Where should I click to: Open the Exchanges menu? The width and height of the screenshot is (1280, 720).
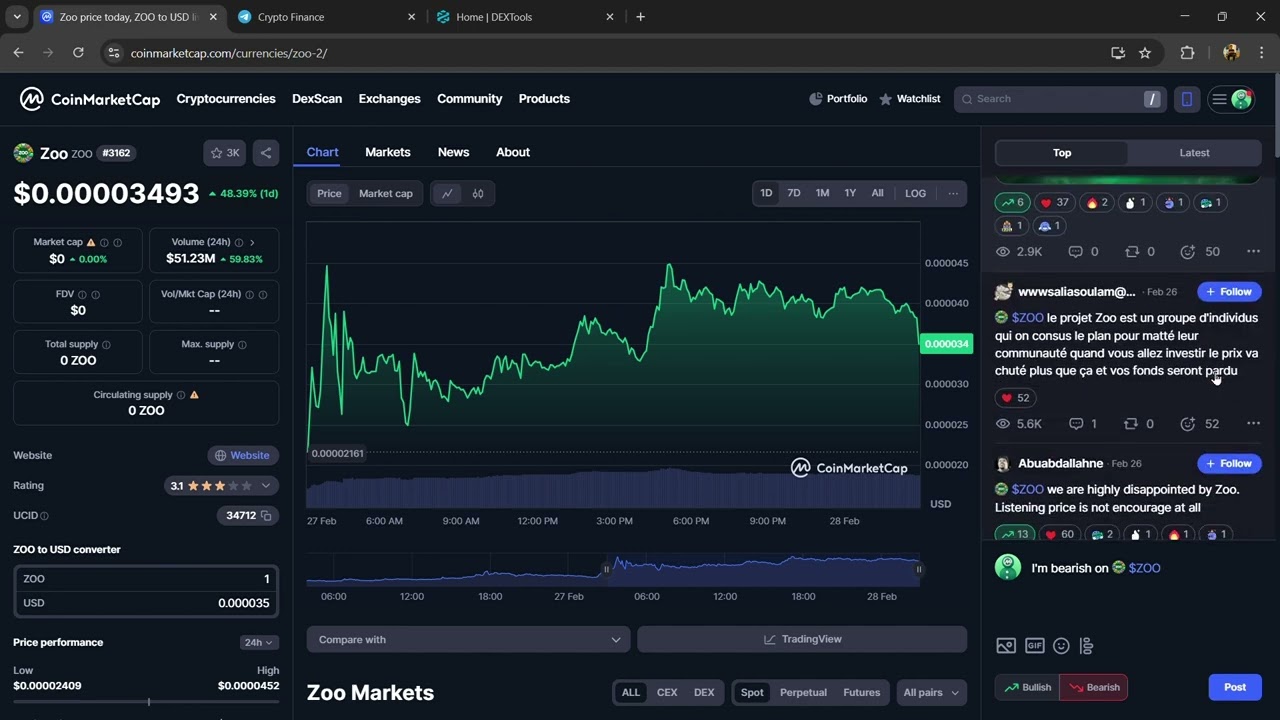(x=389, y=99)
